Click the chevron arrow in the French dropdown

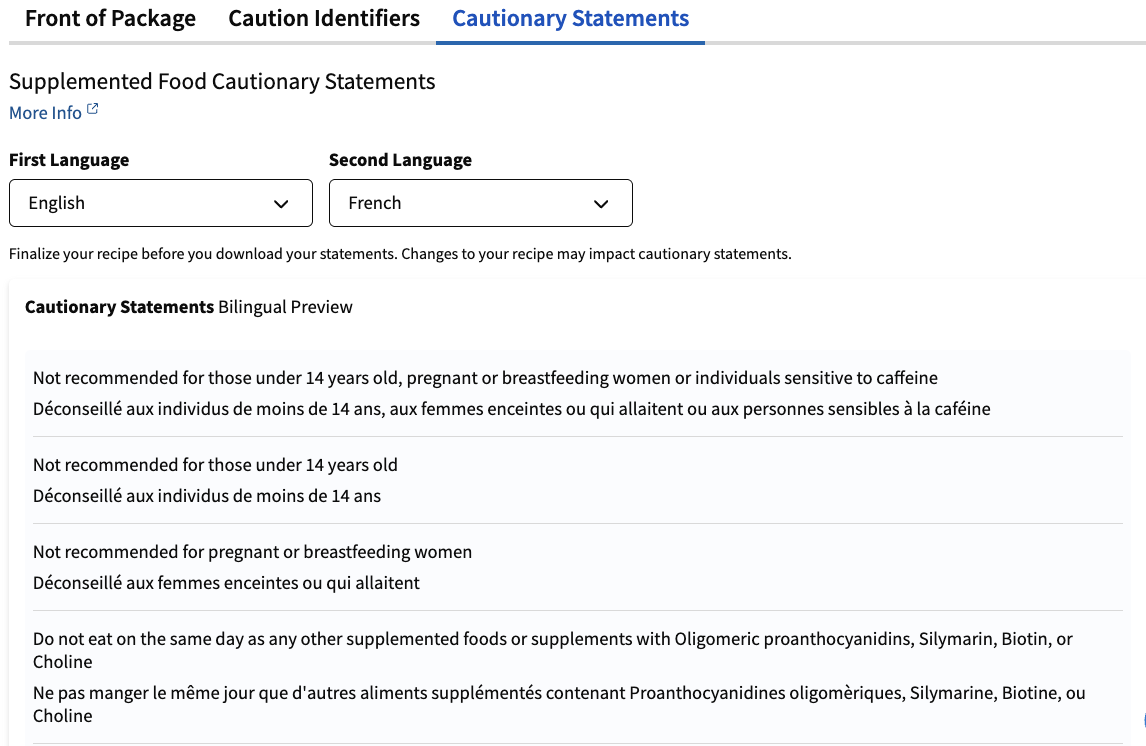click(x=601, y=204)
